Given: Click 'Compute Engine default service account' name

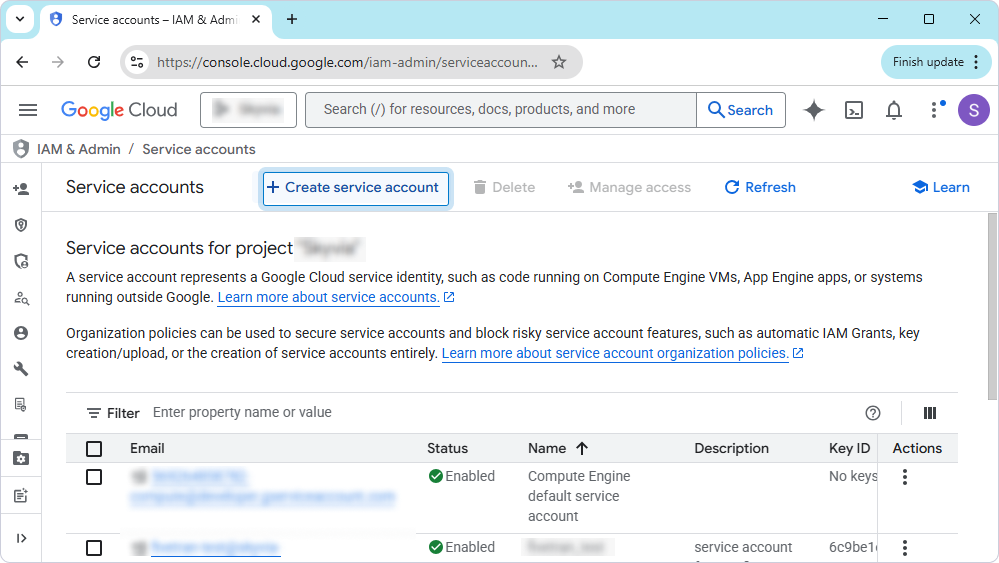Looking at the screenshot, I should coord(579,496).
